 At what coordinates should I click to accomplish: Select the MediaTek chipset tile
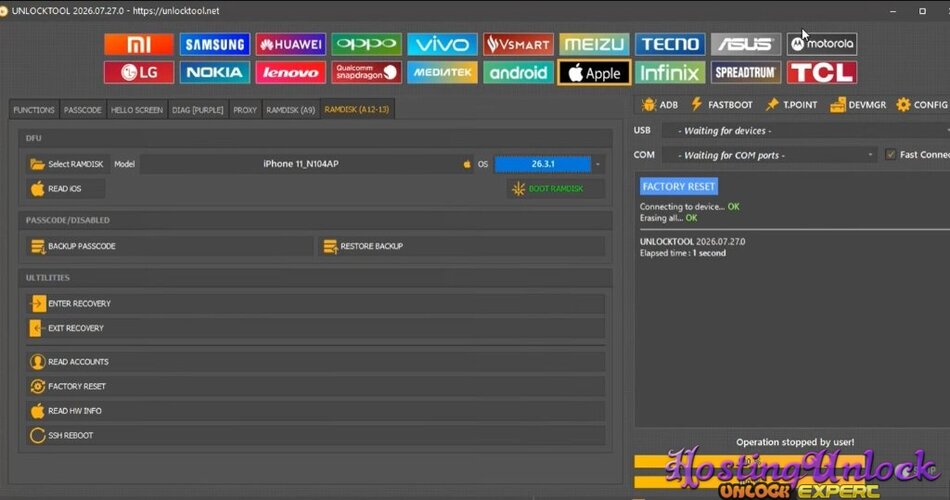(x=442, y=72)
